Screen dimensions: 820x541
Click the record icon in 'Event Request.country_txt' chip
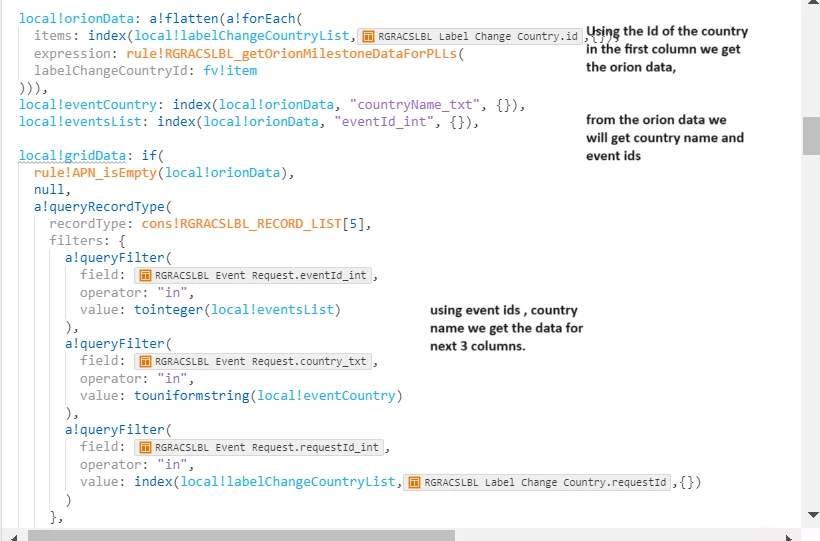point(145,361)
